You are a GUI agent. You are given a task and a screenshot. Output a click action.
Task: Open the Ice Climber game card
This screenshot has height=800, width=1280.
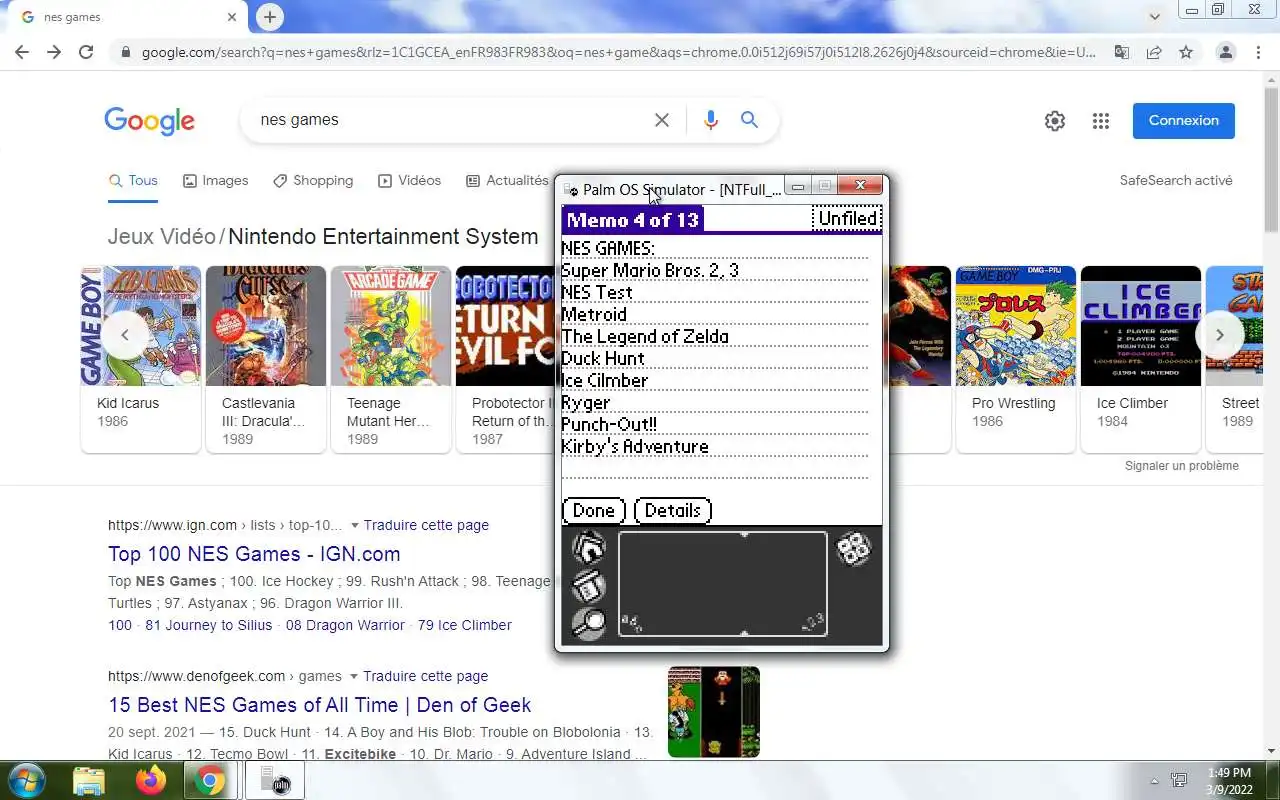(x=1141, y=359)
